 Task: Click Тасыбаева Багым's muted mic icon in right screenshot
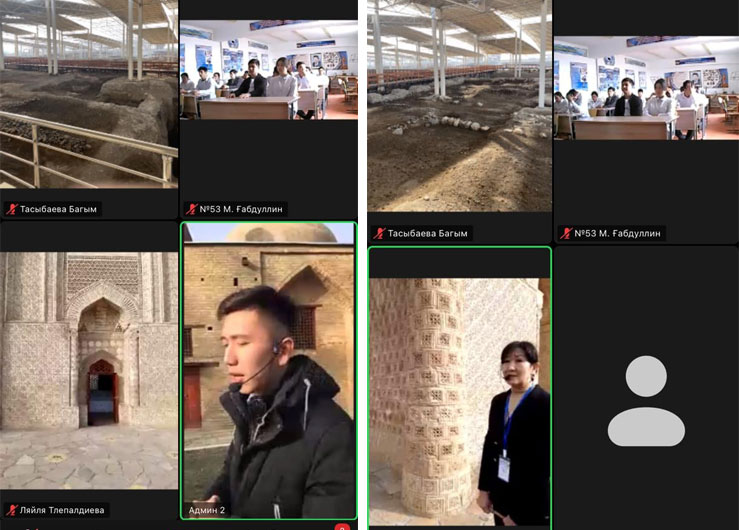pos(380,233)
